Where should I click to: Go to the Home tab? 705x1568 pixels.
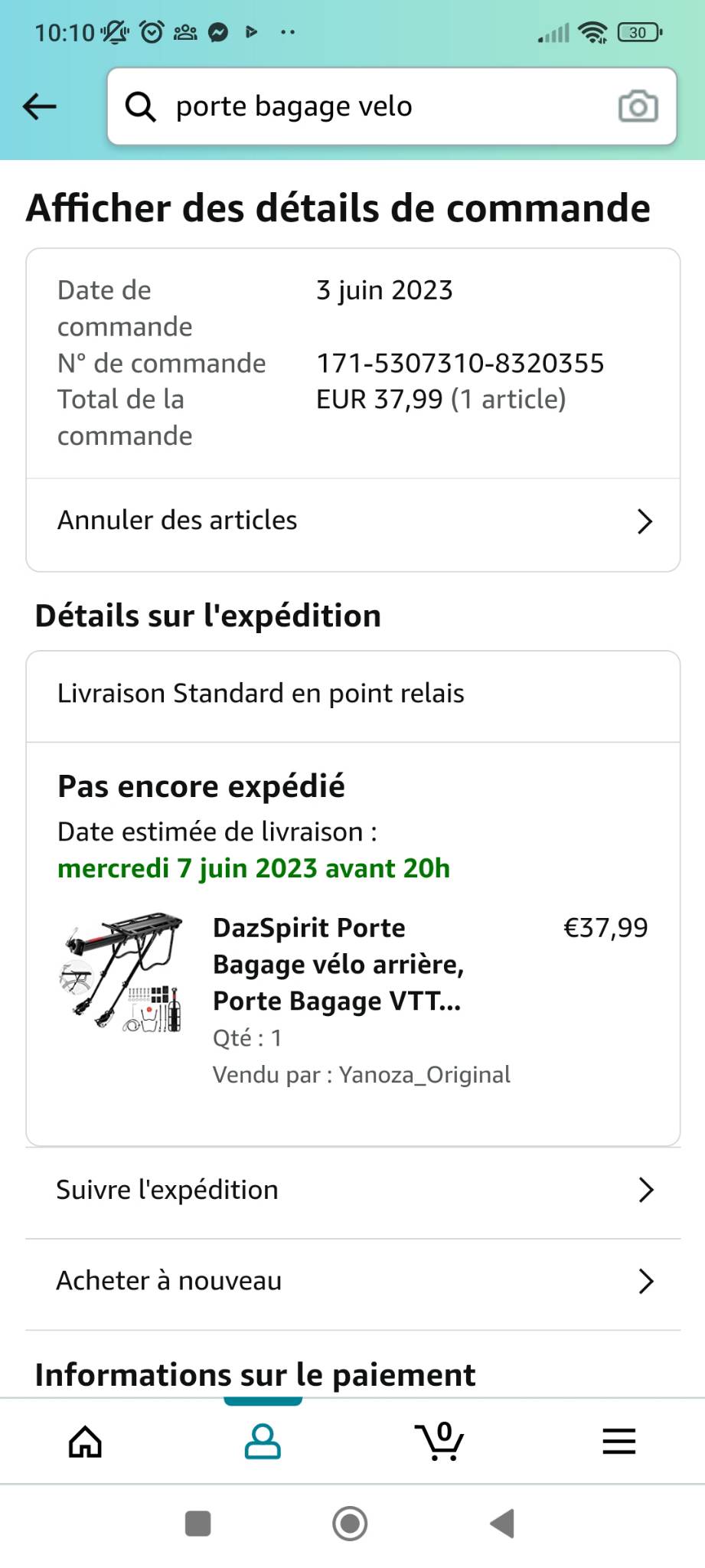85,1442
